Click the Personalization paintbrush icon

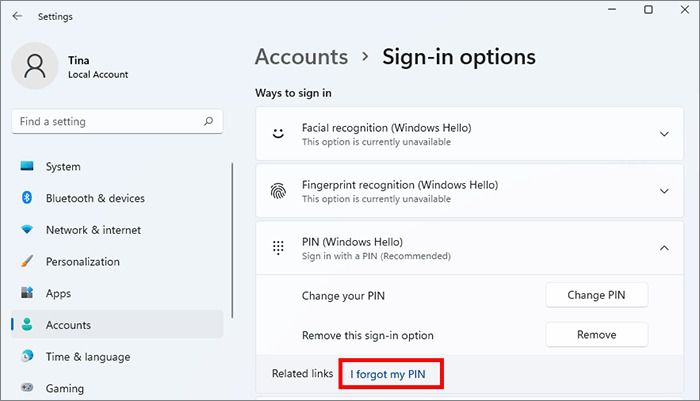pyautogui.click(x=27, y=262)
